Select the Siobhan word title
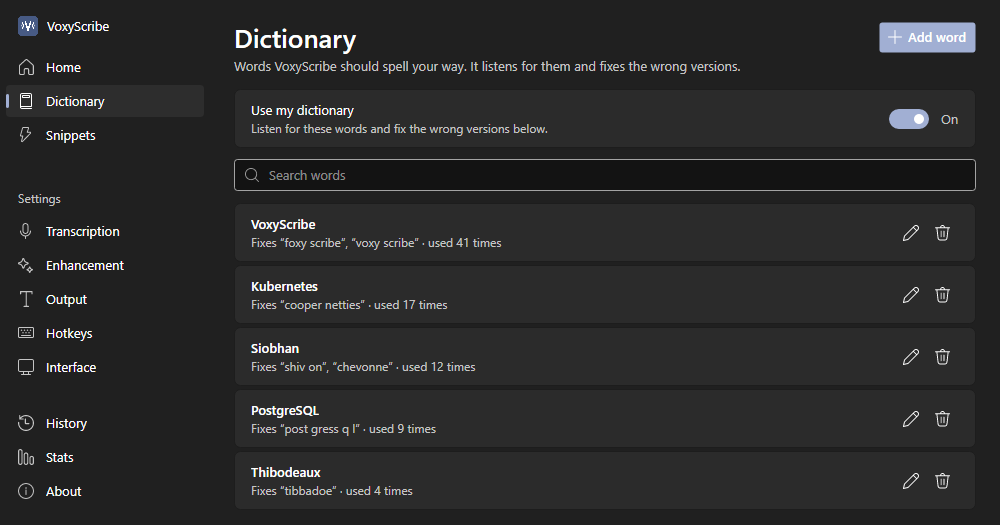This screenshot has height=525, width=1000. click(275, 348)
